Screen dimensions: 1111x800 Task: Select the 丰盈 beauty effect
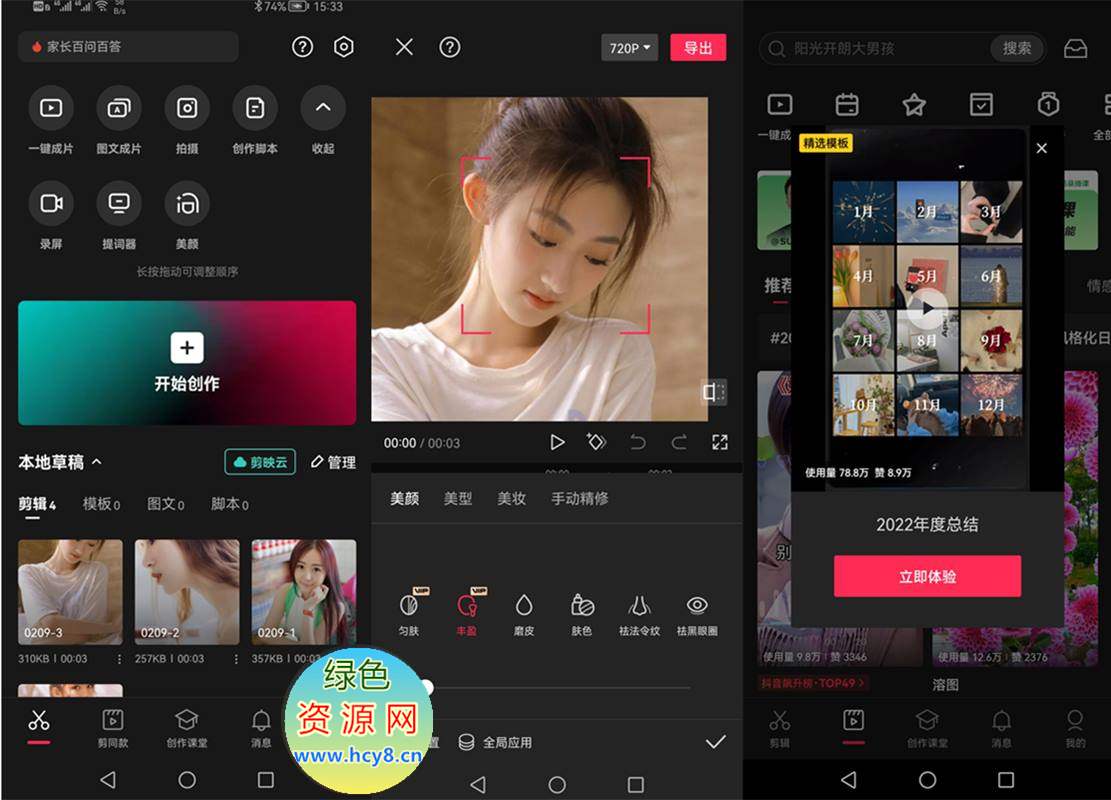tap(466, 606)
